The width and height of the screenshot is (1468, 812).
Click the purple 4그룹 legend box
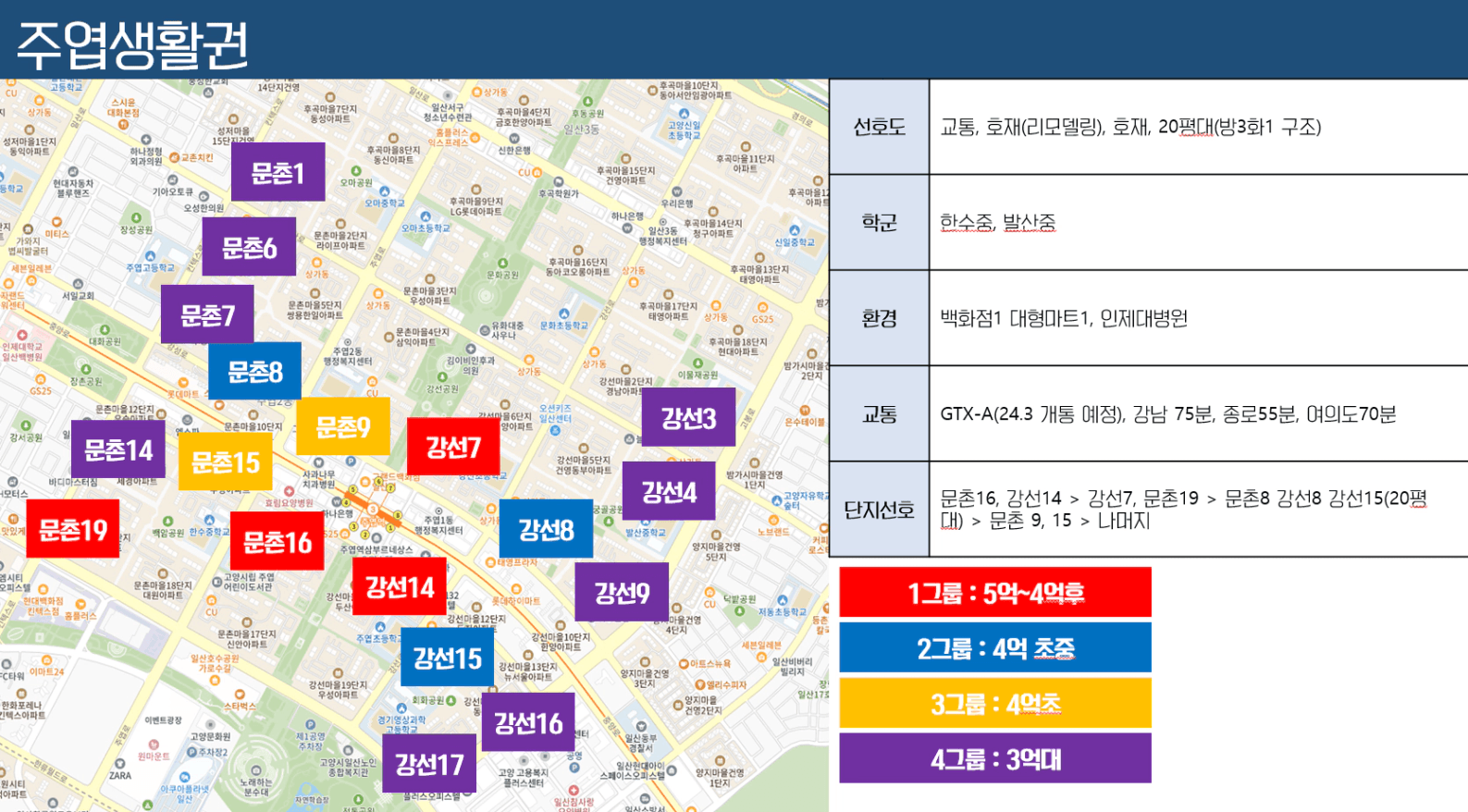(x=995, y=758)
